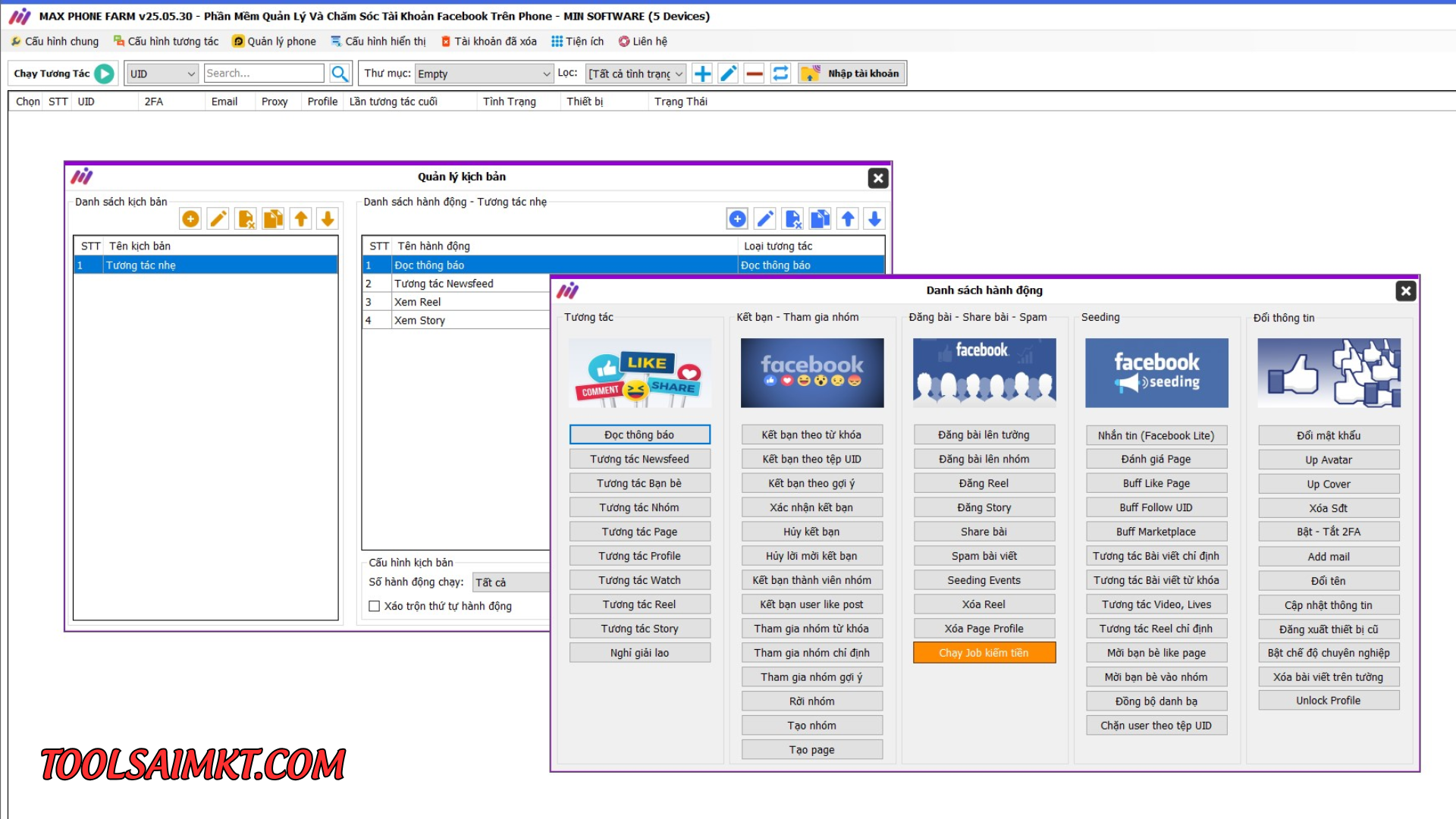Move script down with orange down arrow
The width and height of the screenshot is (1456, 819).
coord(328,219)
